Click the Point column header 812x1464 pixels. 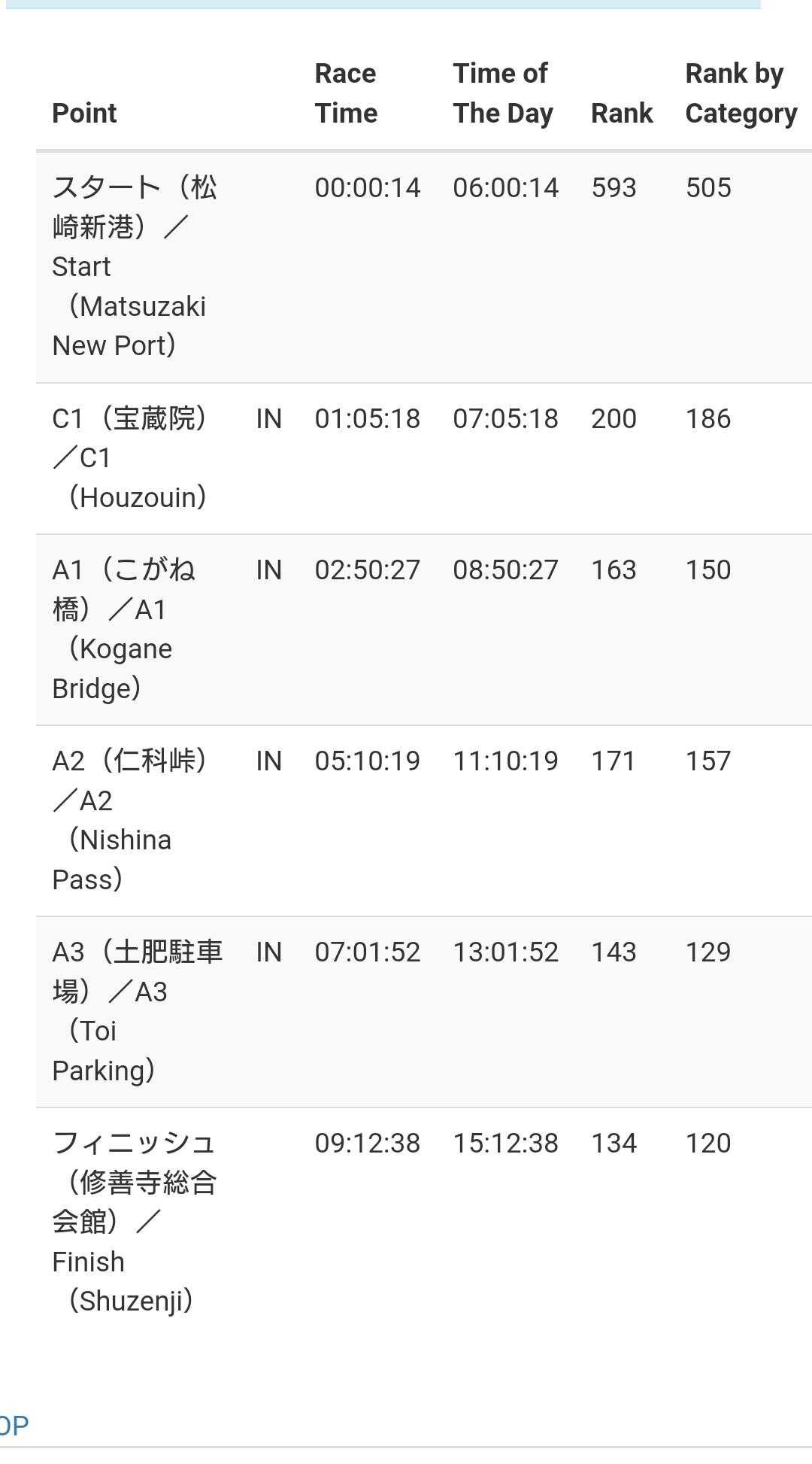[x=84, y=113]
